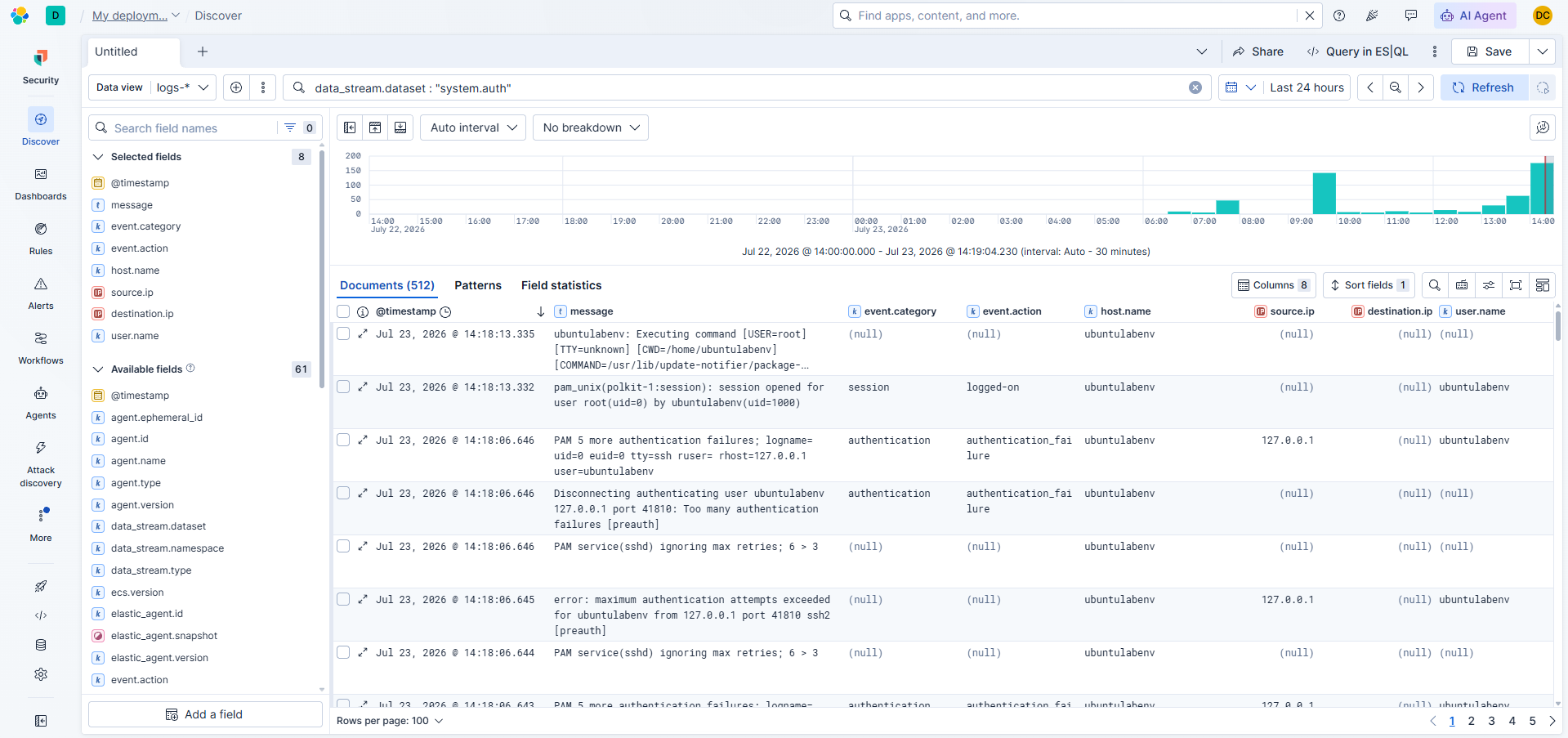Check the first PAM service(sshd) row
This screenshot has width=1568, height=738.
(343, 546)
